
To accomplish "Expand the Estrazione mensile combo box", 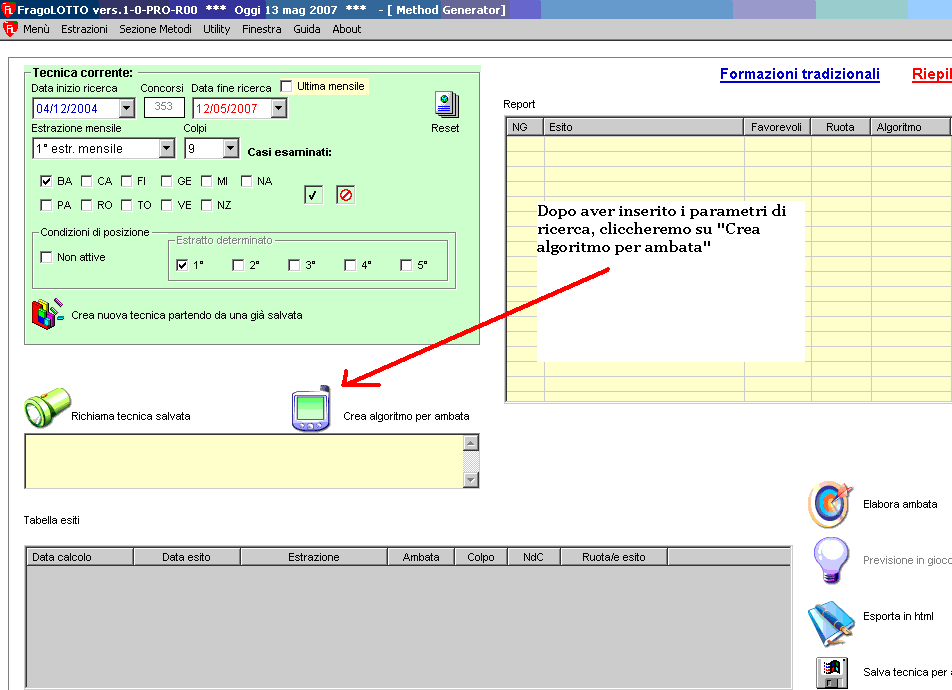I will [x=166, y=148].
